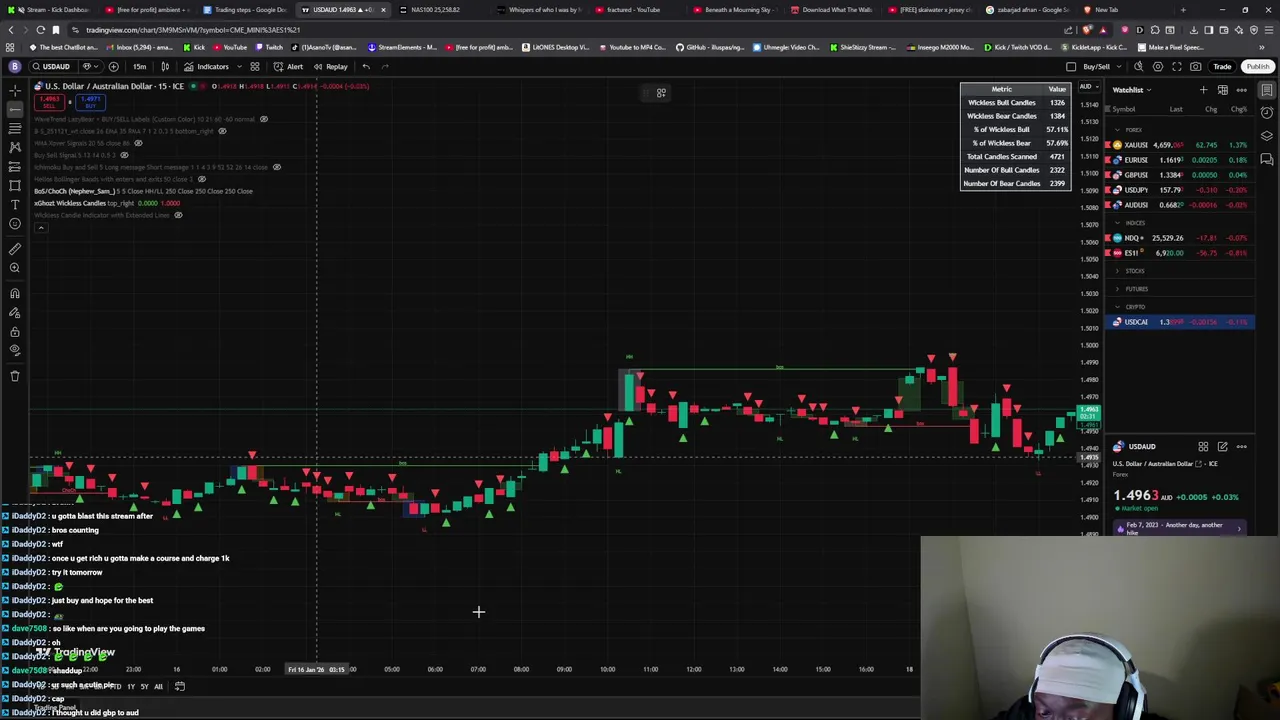1280x720 pixels.
Task: Click the Publish button
Action: [x=1257, y=67]
